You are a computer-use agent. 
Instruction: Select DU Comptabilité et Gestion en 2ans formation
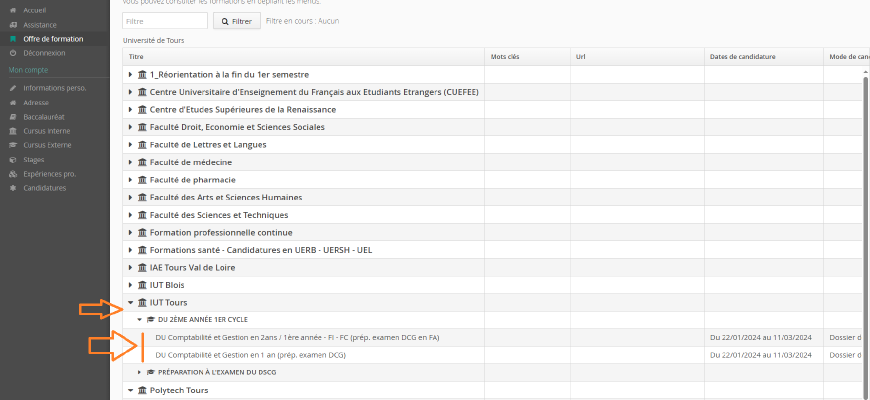[x=297, y=337]
